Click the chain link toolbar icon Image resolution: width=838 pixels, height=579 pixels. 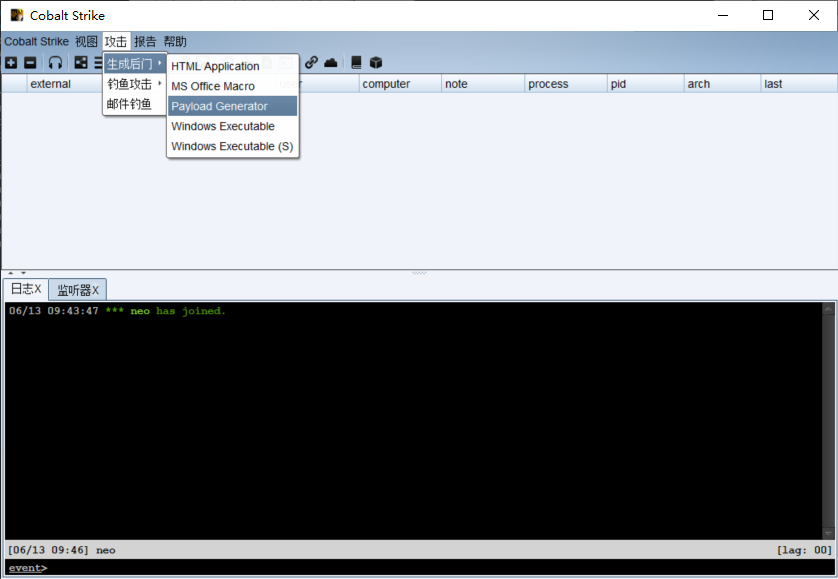311,63
